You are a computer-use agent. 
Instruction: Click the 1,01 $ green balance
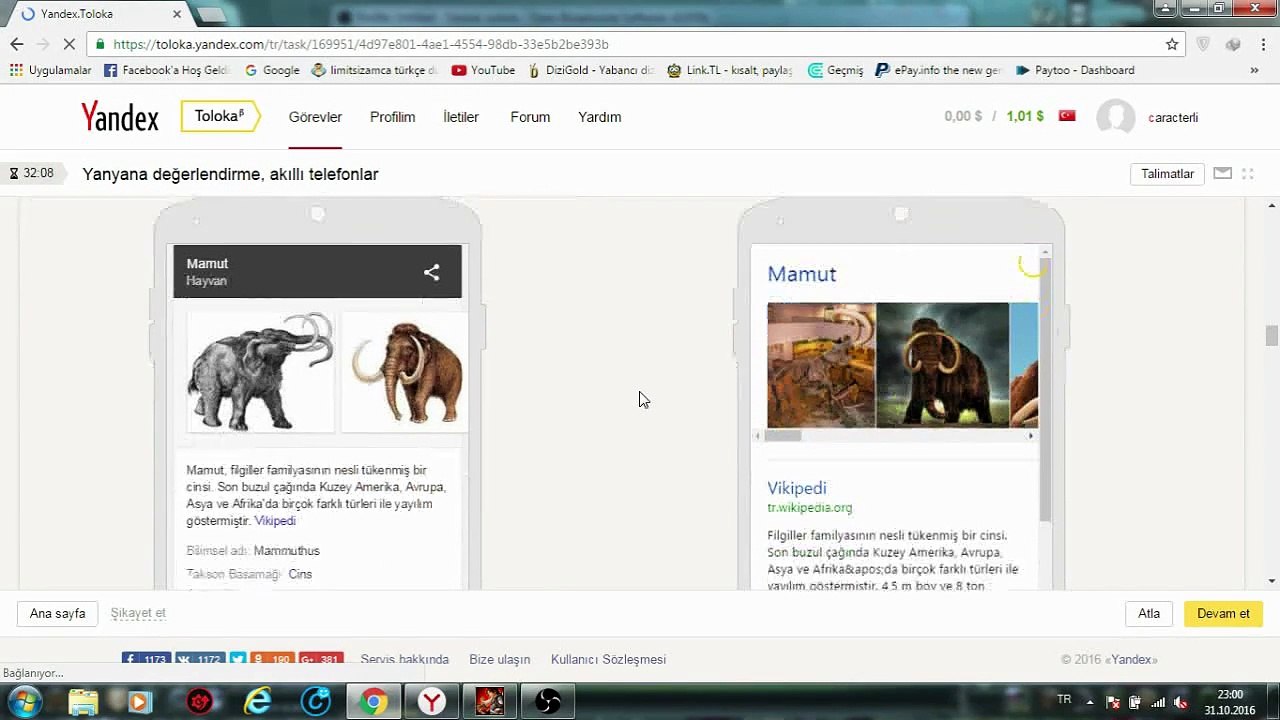click(1025, 116)
